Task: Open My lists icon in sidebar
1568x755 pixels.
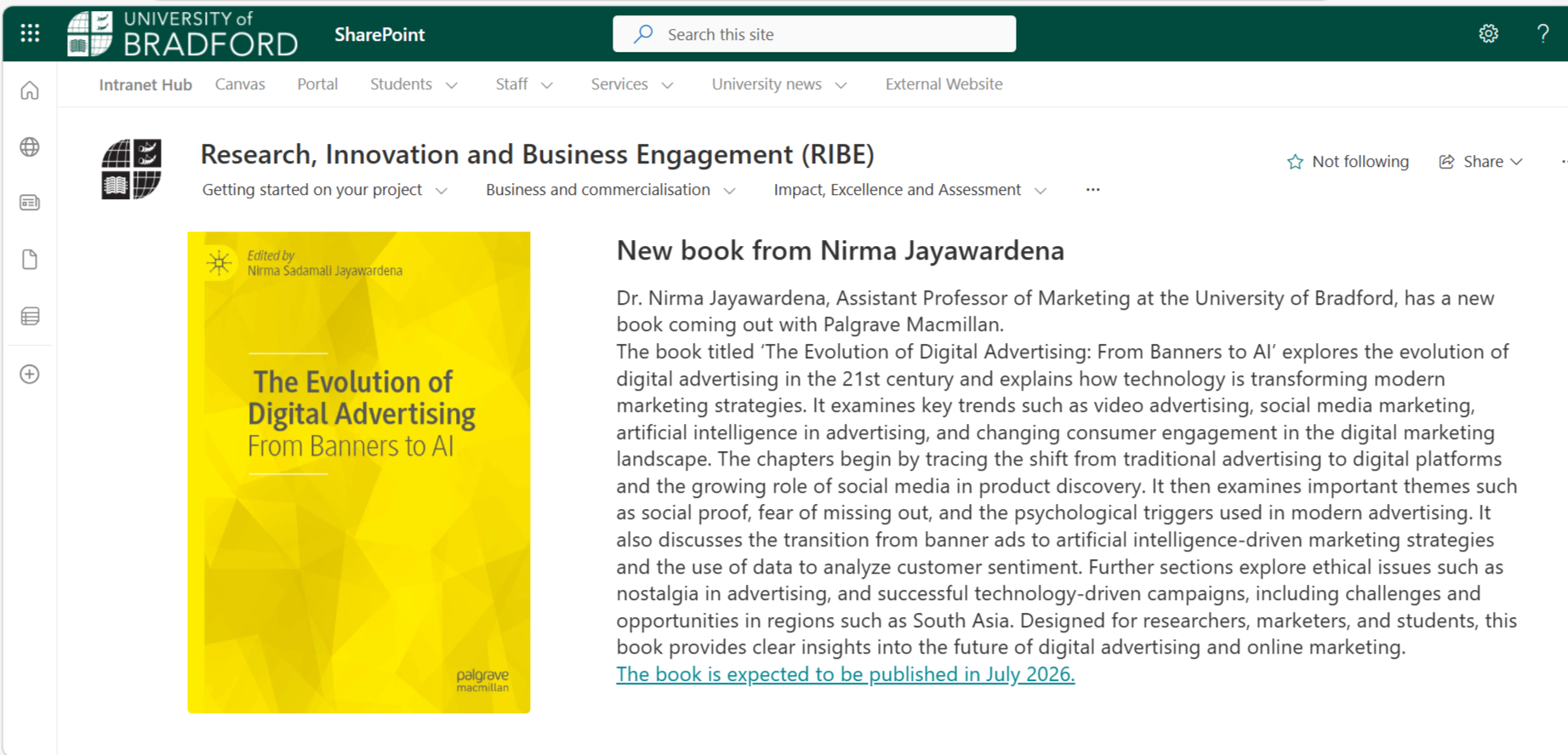Action: coord(30,317)
